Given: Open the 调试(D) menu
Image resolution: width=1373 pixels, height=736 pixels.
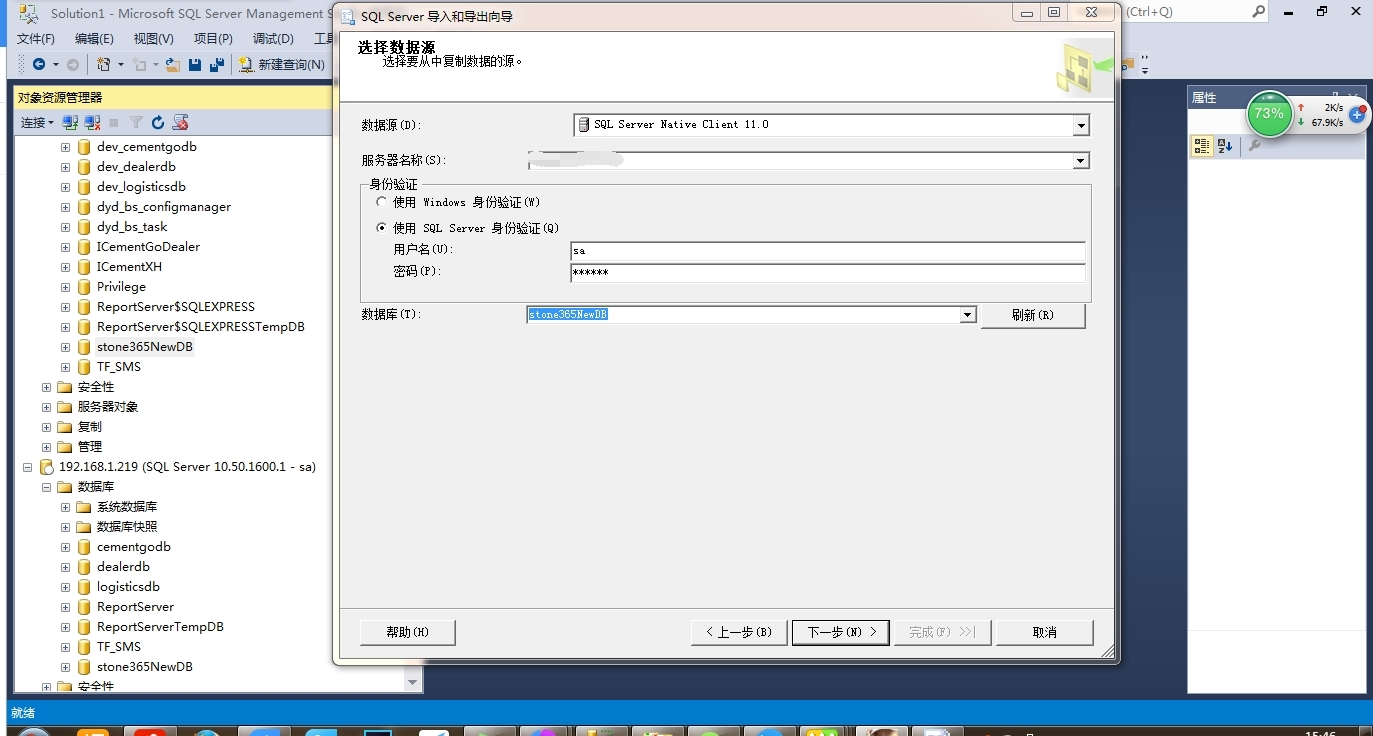Looking at the screenshot, I should pos(273,39).
